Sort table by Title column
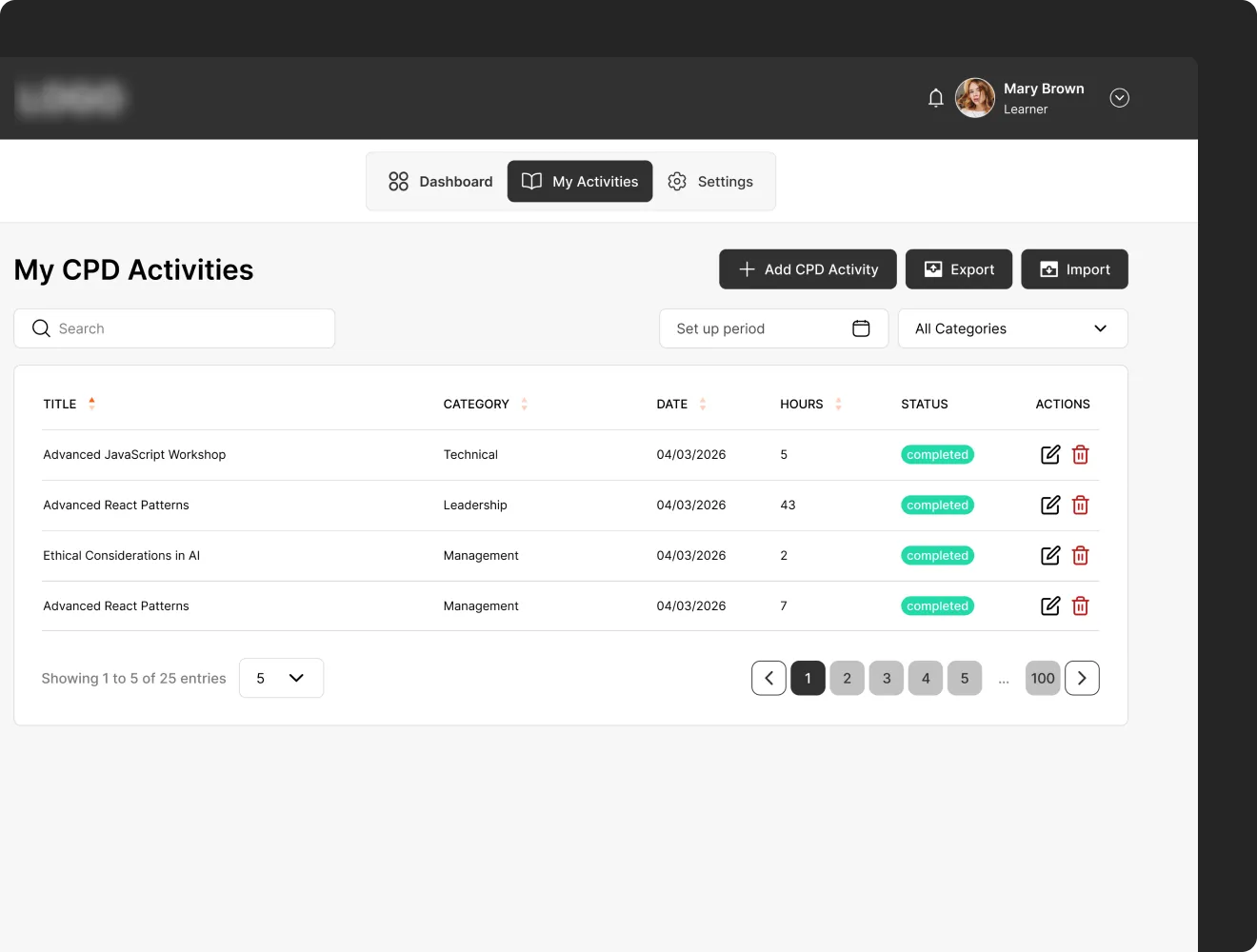 (91, 404)
